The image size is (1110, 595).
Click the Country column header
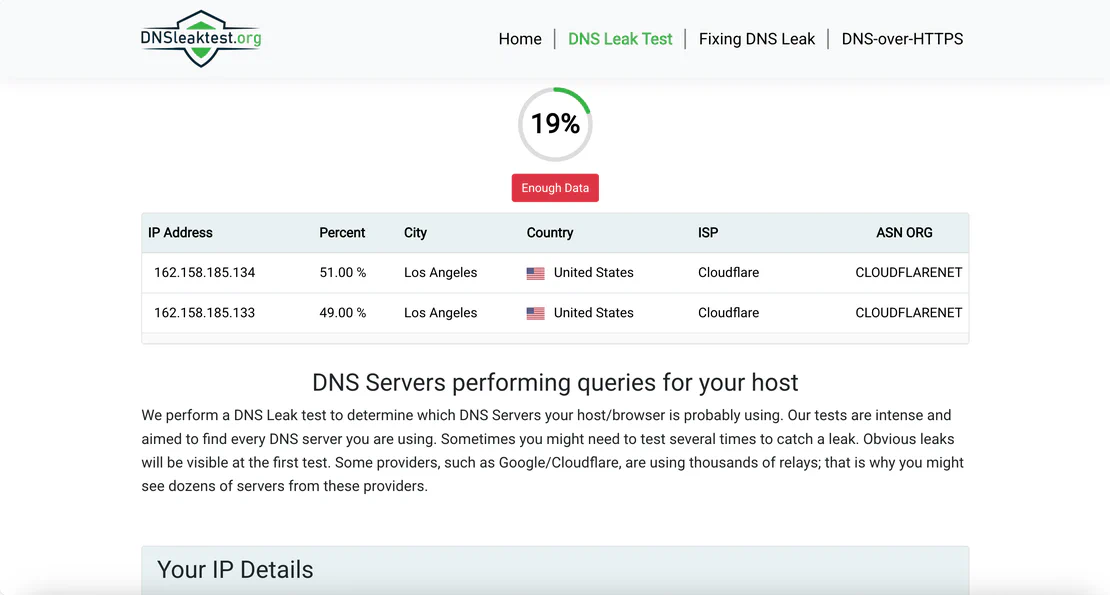(550, 233)
